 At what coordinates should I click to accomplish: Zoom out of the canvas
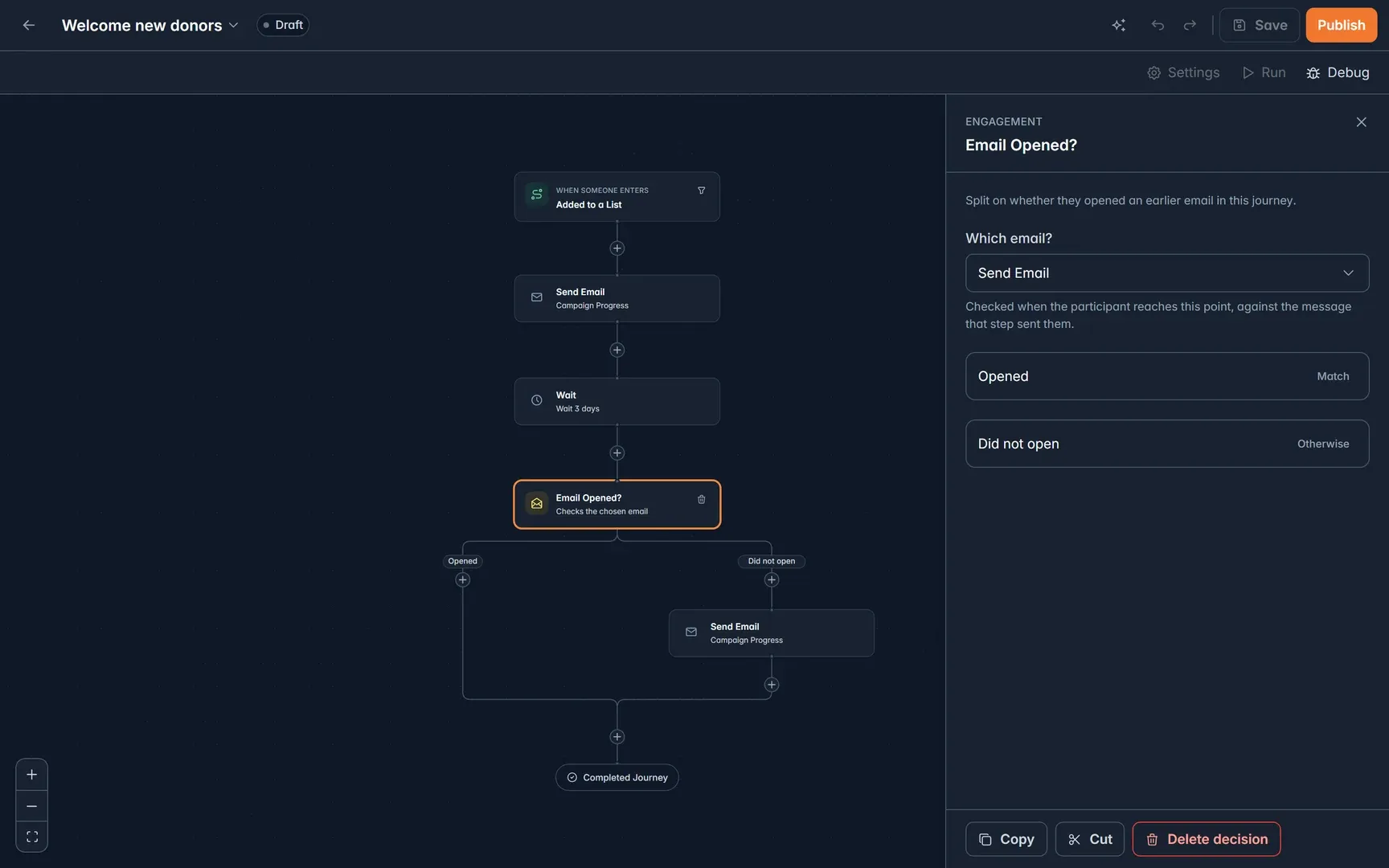pyautogui.click(x=31, y=806)
